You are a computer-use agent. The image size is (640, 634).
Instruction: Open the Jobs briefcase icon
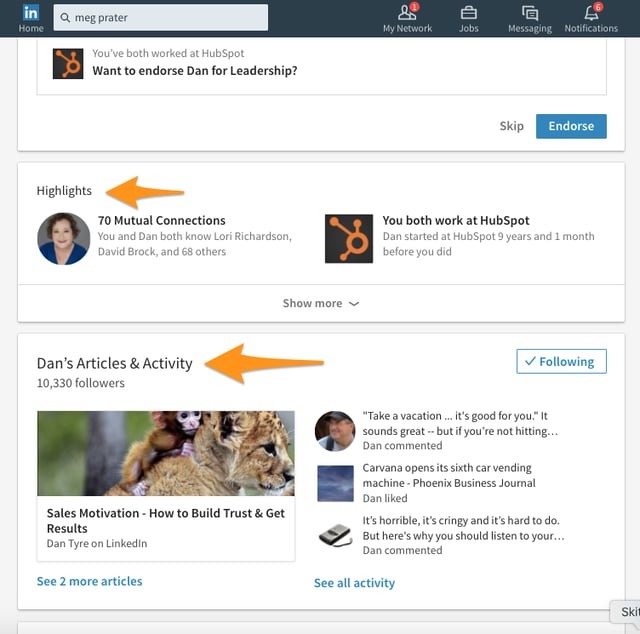click(468, 13)
